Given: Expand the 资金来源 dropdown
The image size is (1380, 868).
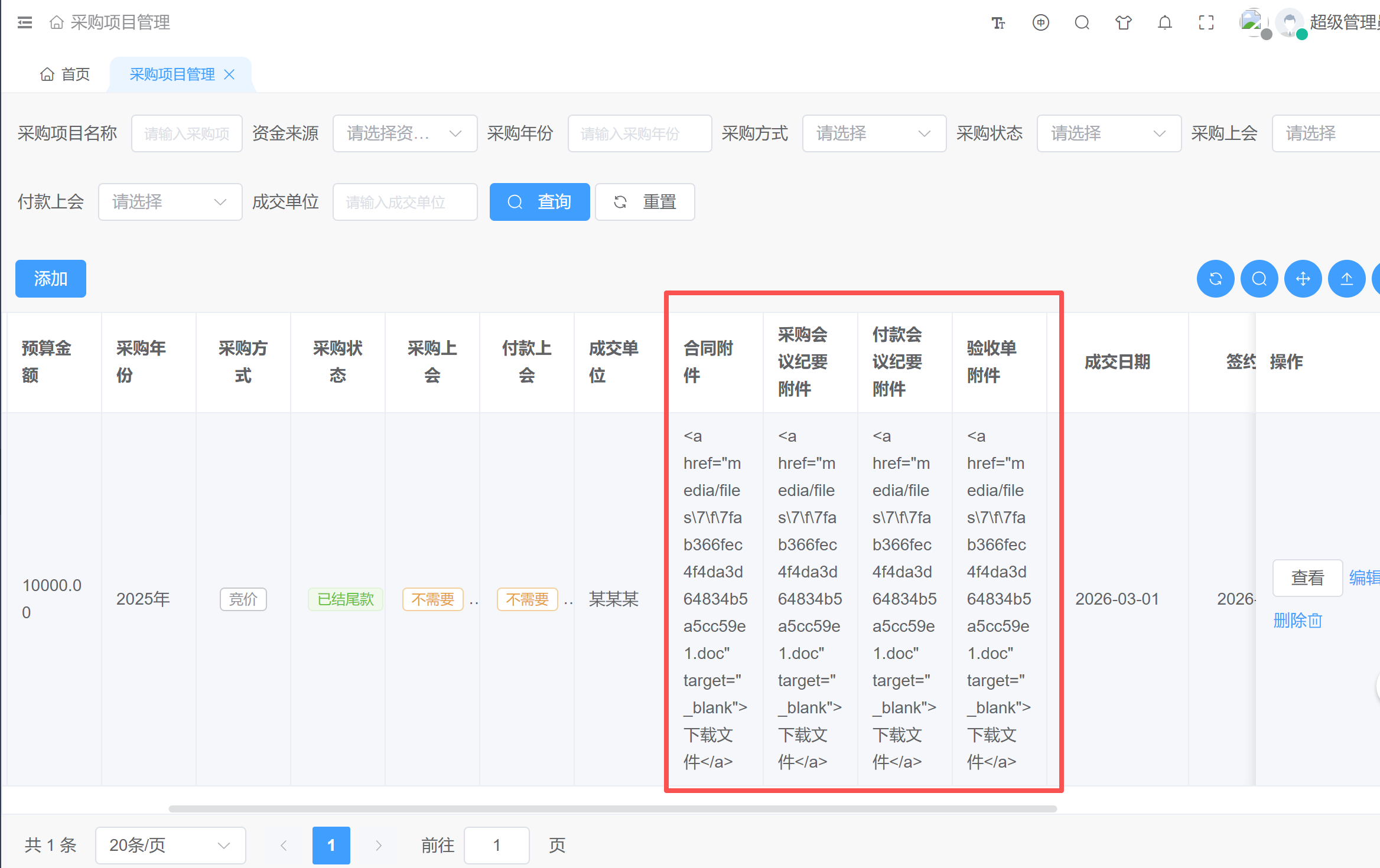Looking at the screenshot, I should (405, 133).
